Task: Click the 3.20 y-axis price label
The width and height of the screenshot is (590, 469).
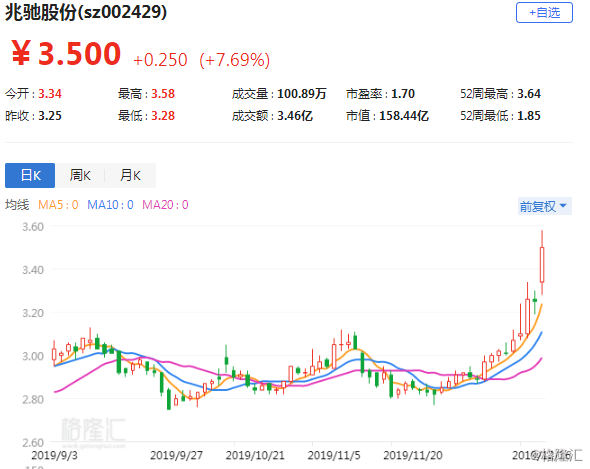Action: 33,313
